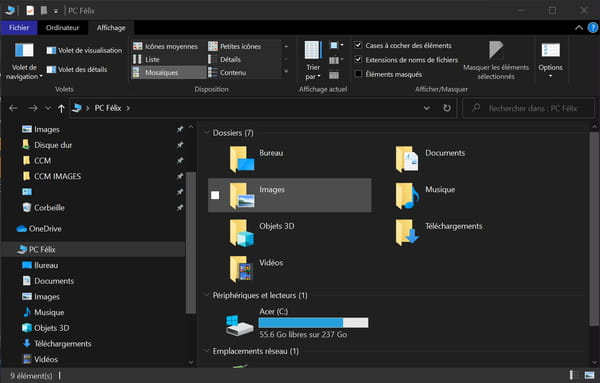The width and height of the screenshot is (600, 383).
Task: Open the Fichier menu
Action: 19,28
